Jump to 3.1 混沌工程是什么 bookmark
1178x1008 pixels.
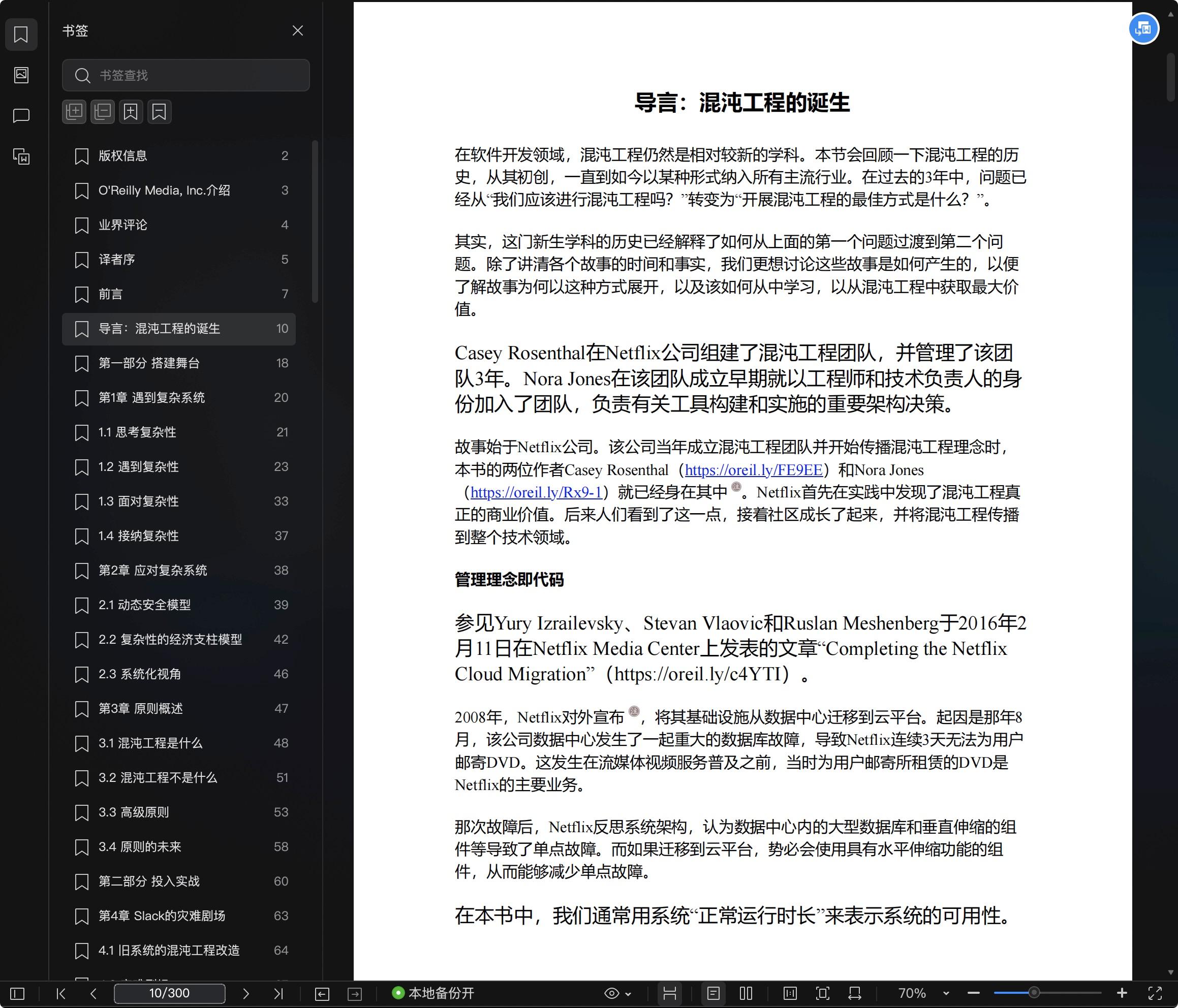point(178,744)
